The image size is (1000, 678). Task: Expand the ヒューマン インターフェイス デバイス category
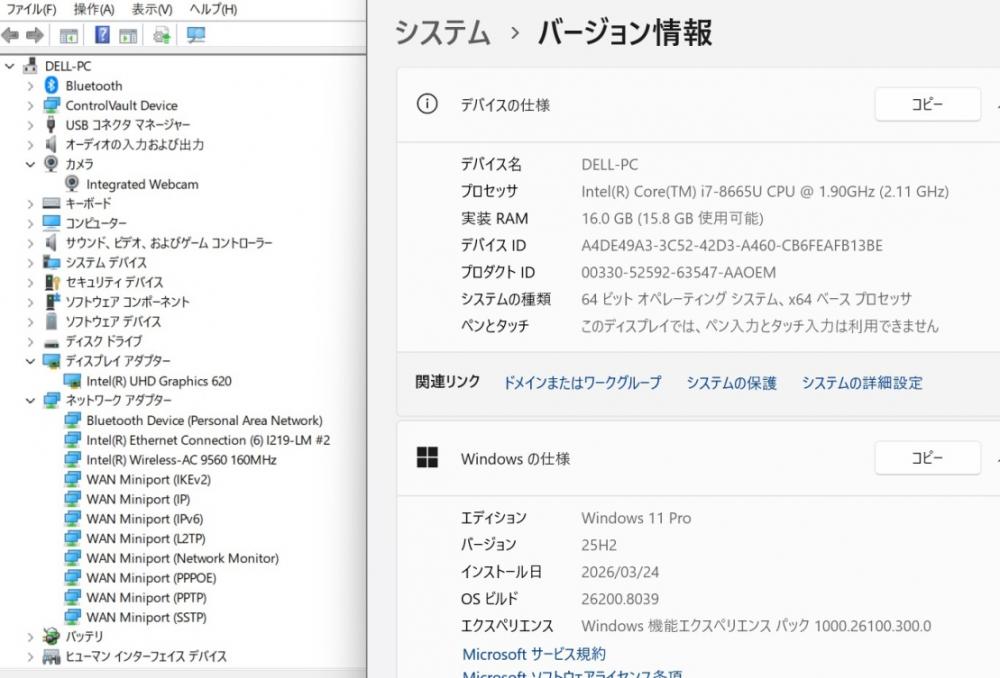[30, 656]
